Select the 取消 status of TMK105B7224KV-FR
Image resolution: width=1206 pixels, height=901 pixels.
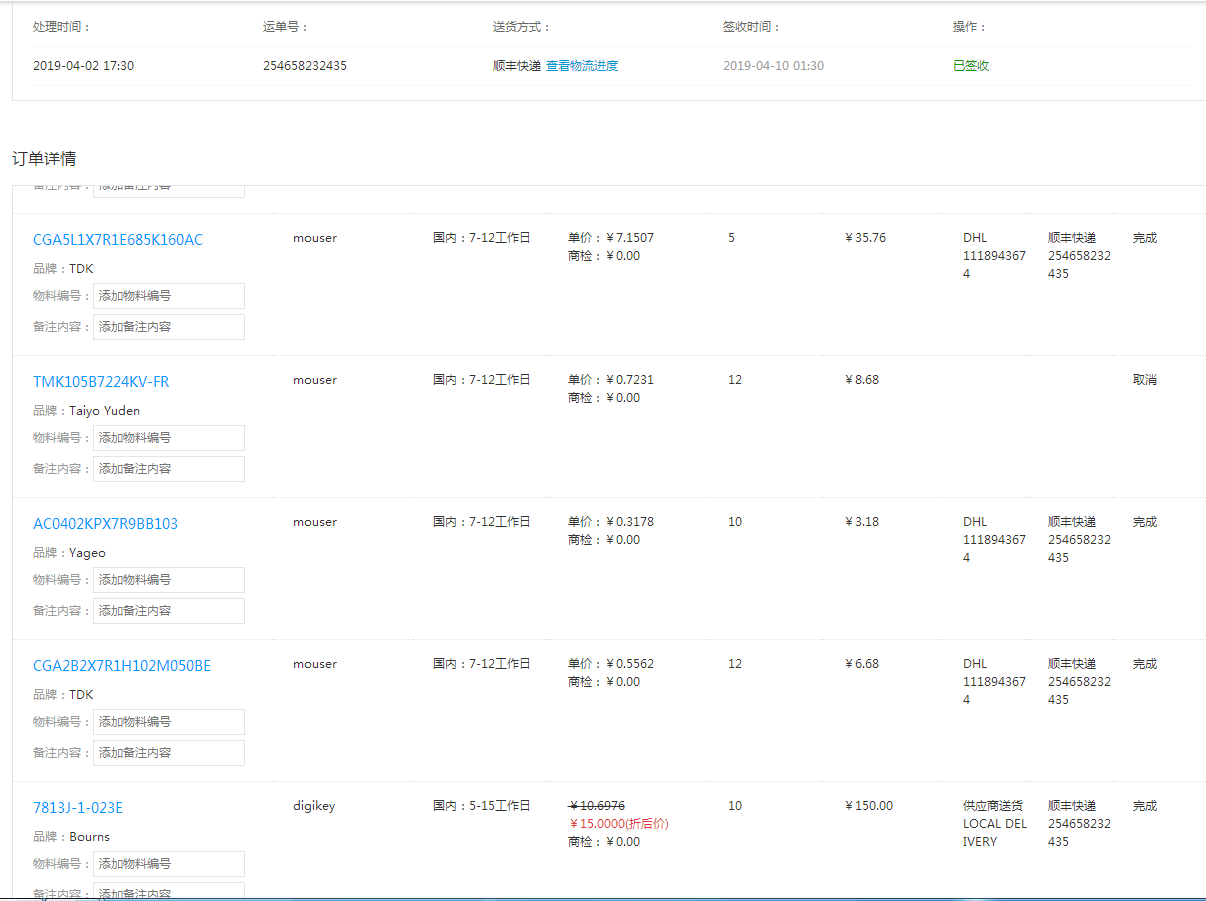[1145, 380]
